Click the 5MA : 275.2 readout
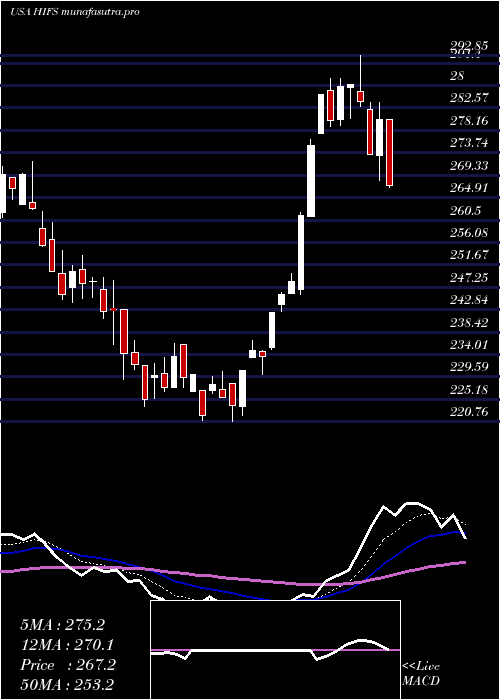This screenshot has width=500, height=700. tap(62, 625)
